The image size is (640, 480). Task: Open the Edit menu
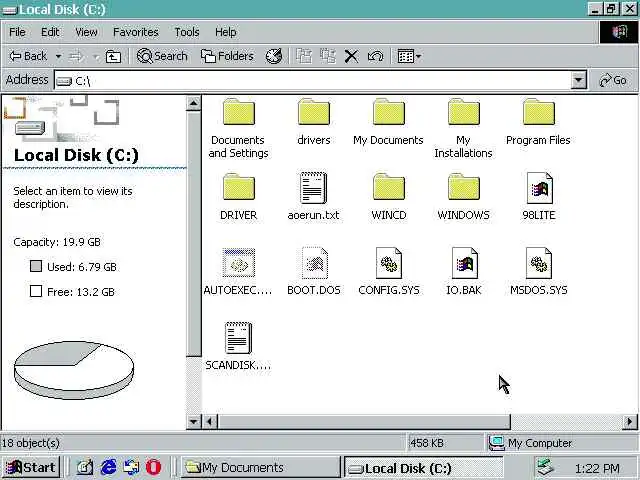click(x=50, y=32)
